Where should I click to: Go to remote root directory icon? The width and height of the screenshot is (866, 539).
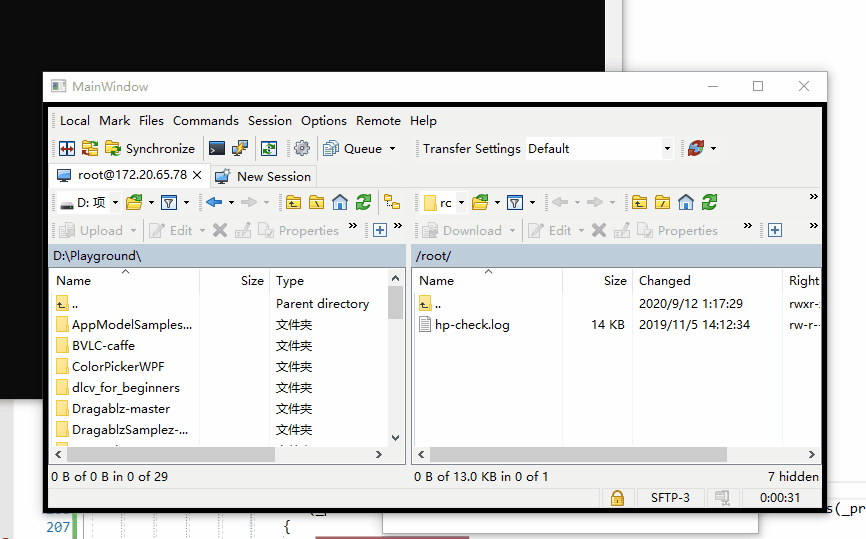coord(662,203)
